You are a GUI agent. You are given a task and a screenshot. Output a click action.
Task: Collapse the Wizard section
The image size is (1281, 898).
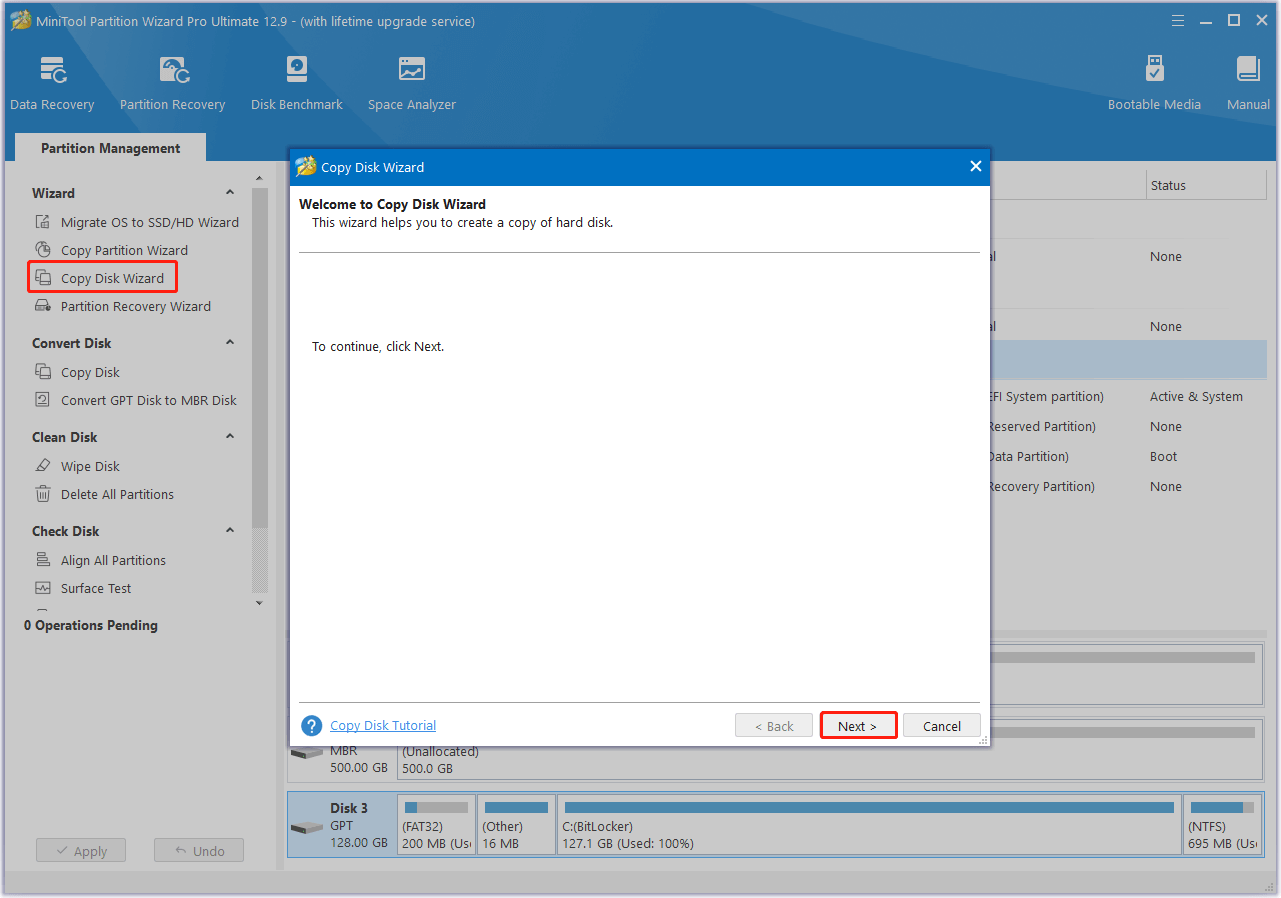[230, 193]
